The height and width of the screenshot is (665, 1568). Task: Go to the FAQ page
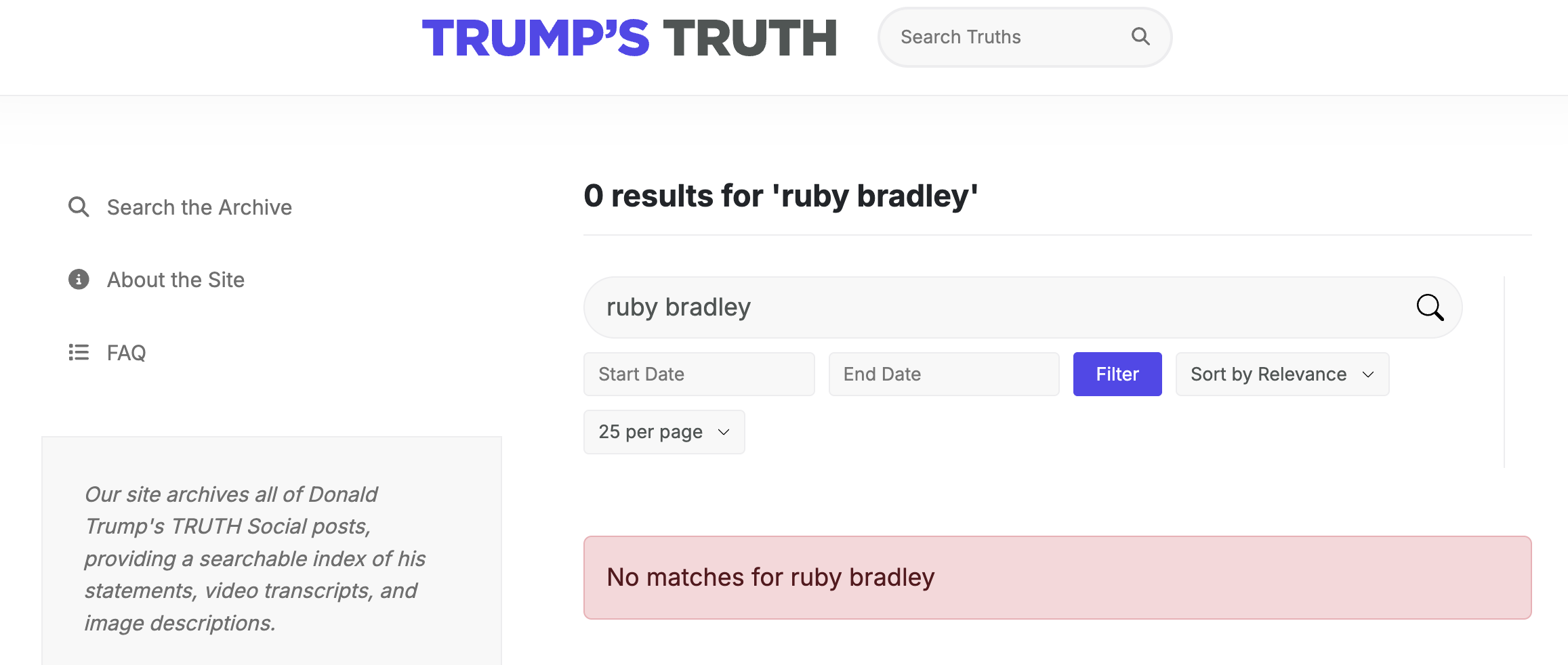[126, 353]
